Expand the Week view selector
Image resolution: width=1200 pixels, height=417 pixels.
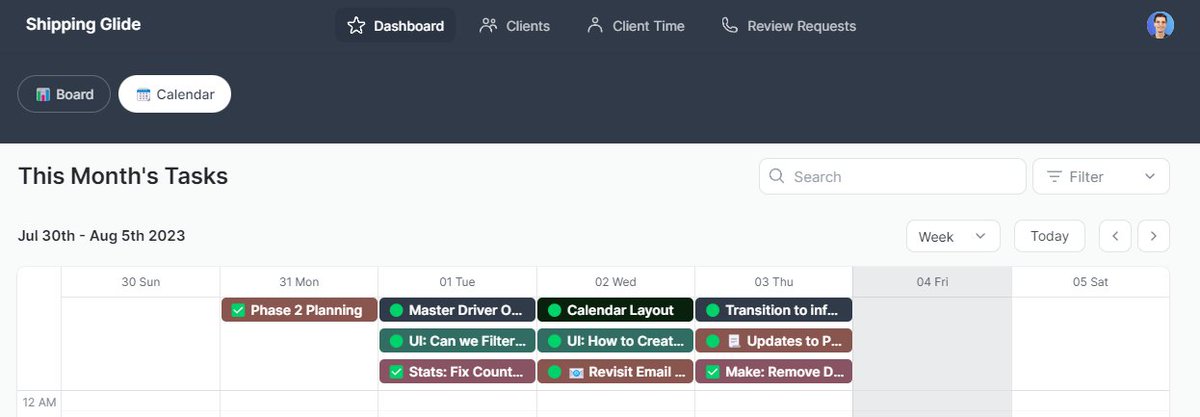(x=953, y=236)
